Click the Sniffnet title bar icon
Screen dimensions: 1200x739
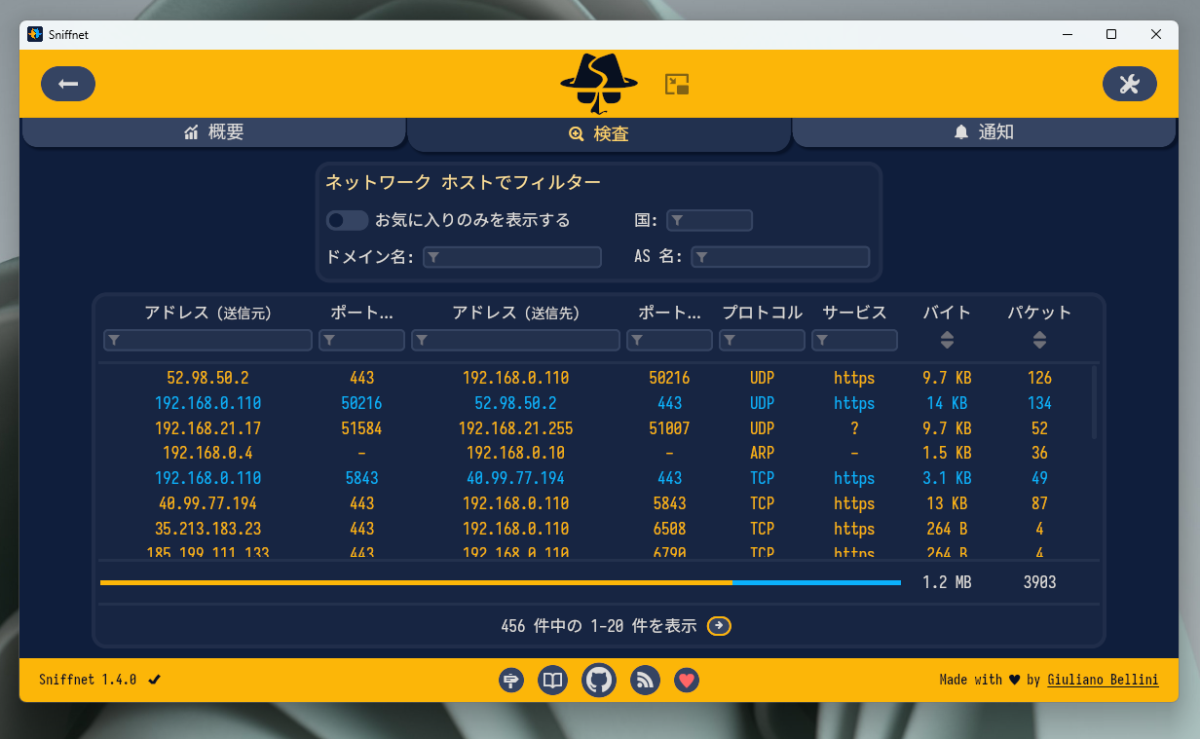pos(35,34)
